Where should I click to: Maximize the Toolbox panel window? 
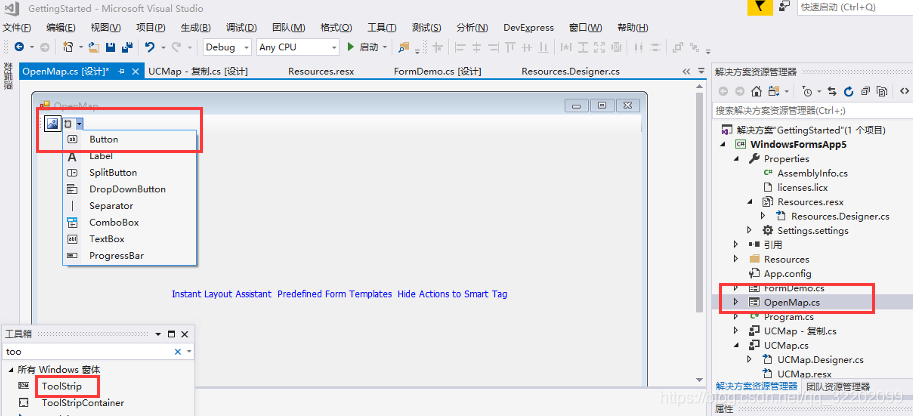(x=171, y=334)
